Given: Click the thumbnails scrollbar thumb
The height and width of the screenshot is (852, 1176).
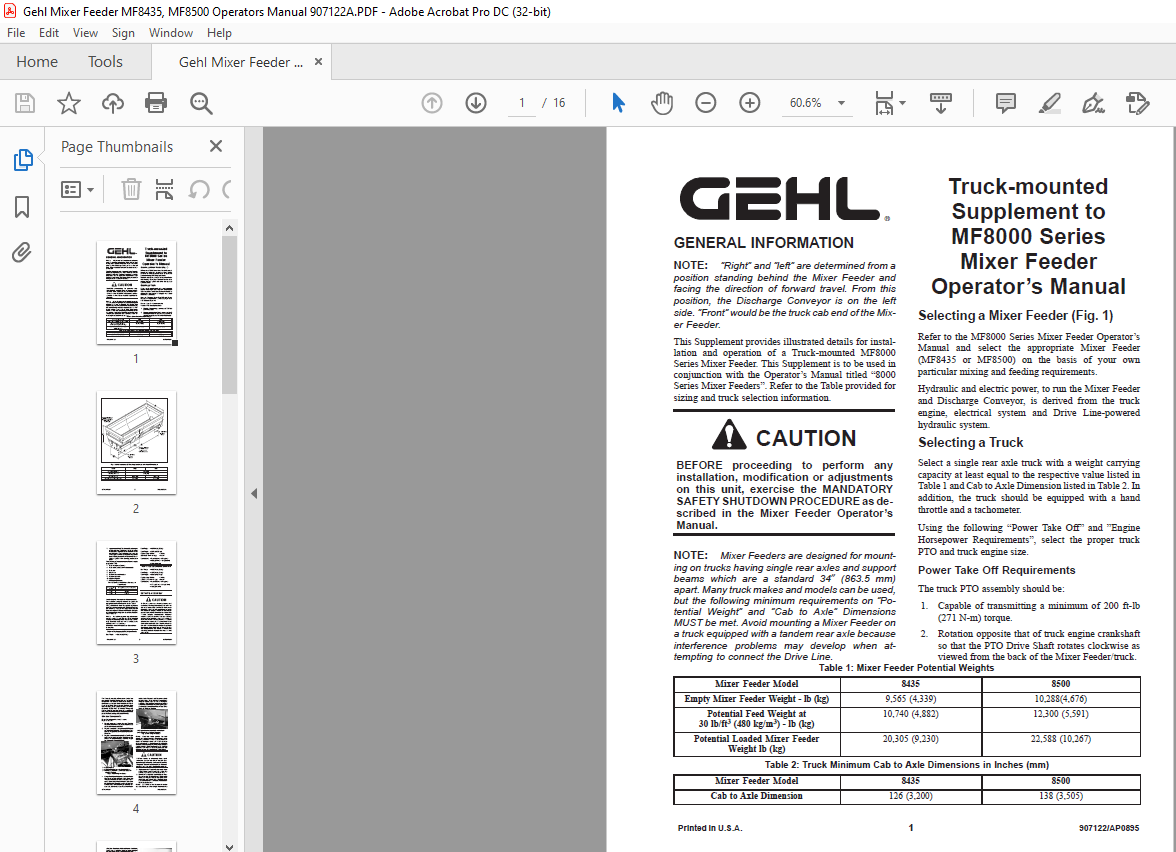Looking at the screenshot, I should click(230, 315).
